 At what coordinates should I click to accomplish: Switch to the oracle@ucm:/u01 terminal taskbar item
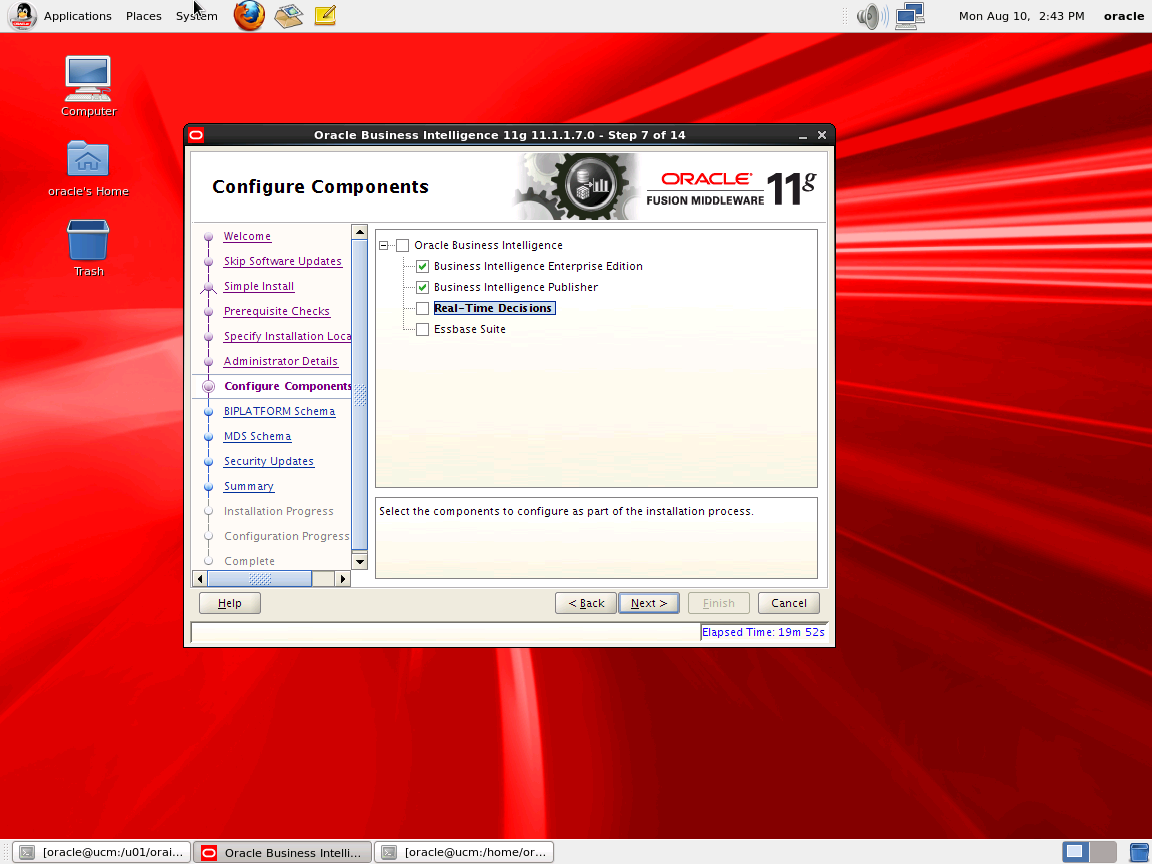(101, 852)
